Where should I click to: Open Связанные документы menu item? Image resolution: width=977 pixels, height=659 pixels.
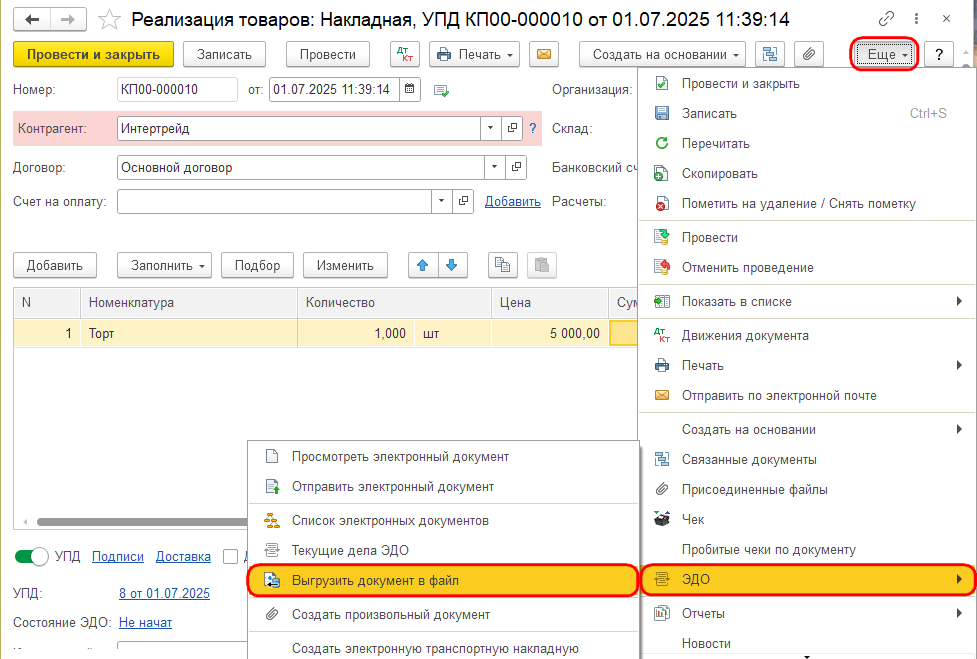point(807,460)
